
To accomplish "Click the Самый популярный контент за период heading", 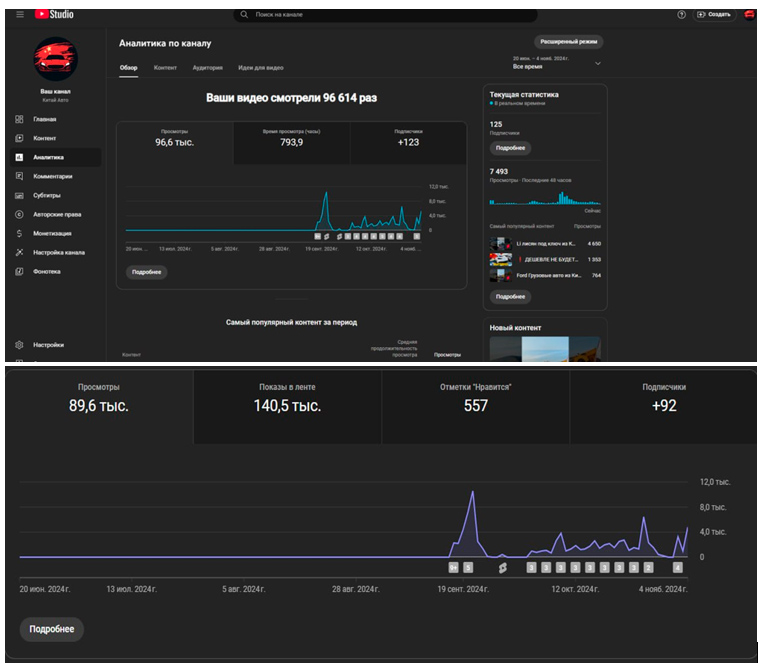I will click(291, 322).
